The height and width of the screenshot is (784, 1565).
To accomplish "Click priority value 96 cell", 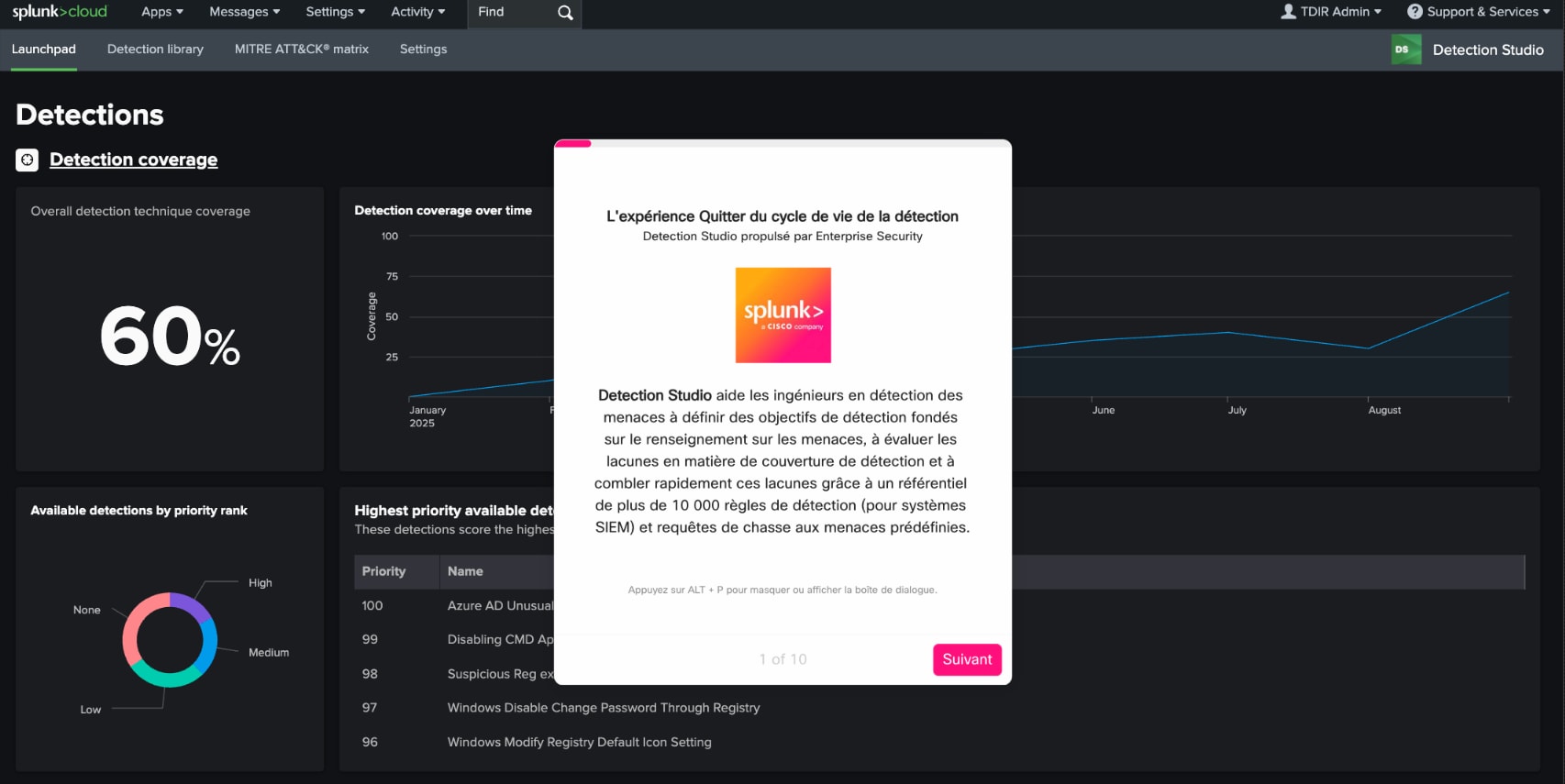I will [x=370, y=743].
